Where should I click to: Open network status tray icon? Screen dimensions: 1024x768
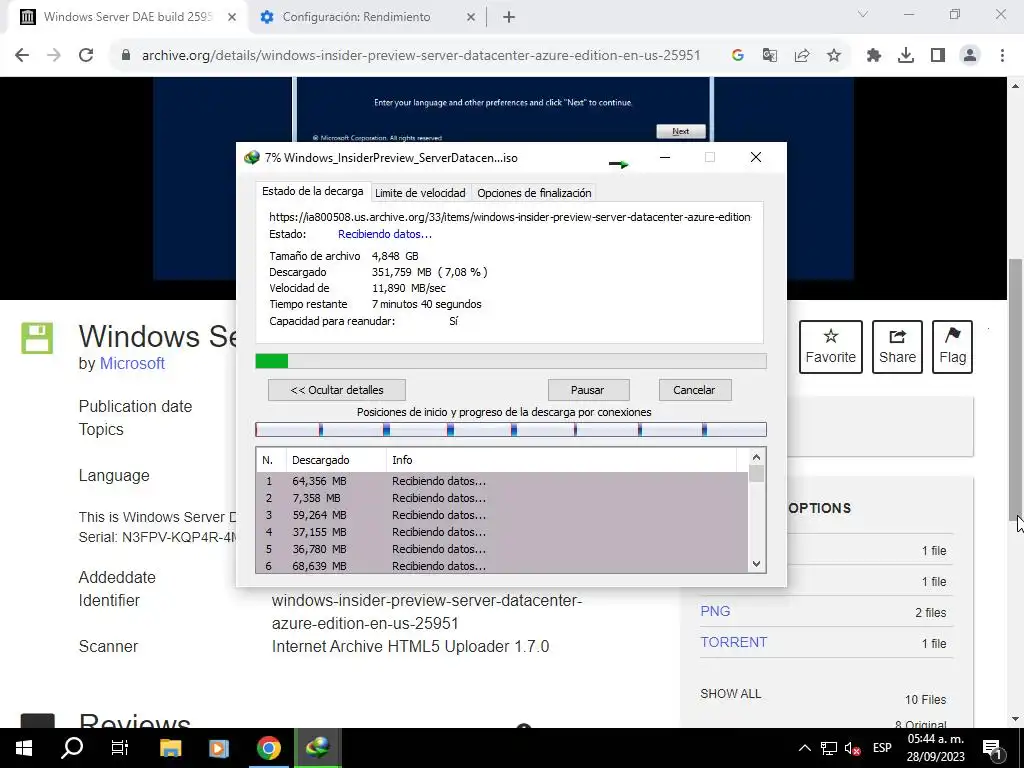829,748
